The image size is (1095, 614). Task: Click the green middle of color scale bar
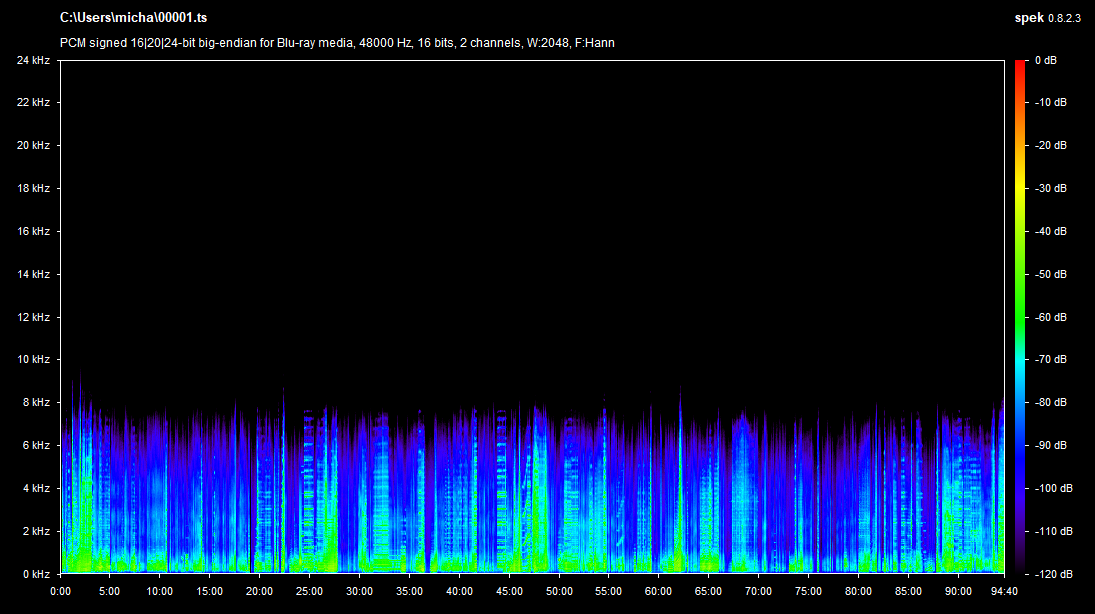[x=1020, y=300]
